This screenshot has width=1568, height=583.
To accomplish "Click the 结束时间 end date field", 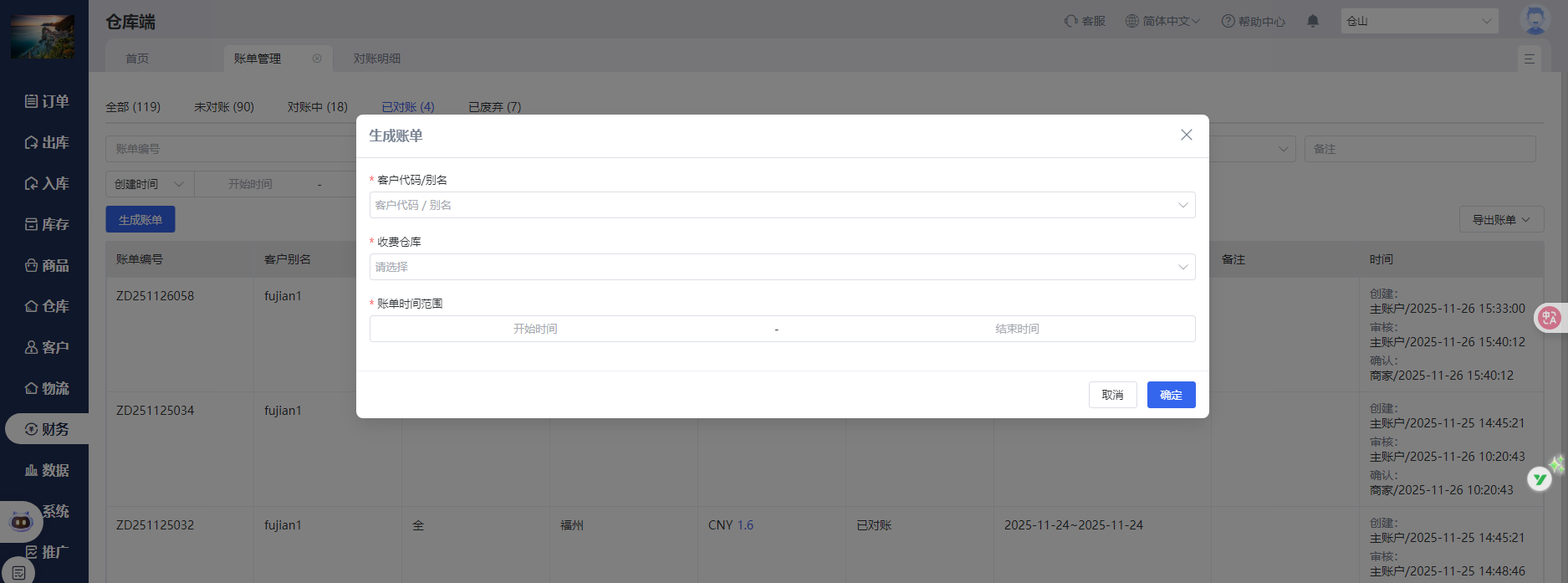I will tap(1017, 329).
